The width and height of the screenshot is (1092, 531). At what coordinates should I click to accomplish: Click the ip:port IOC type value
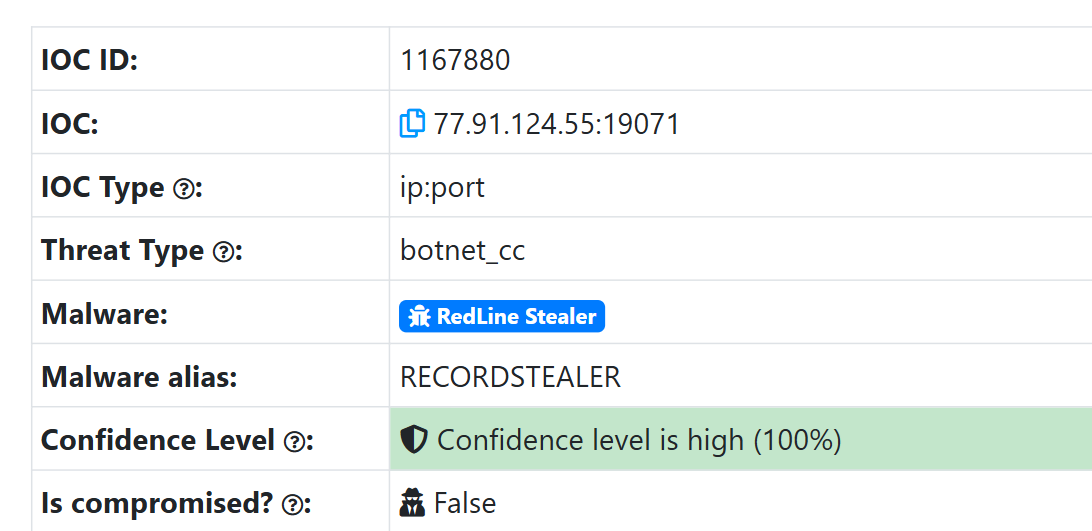point(442,188)
